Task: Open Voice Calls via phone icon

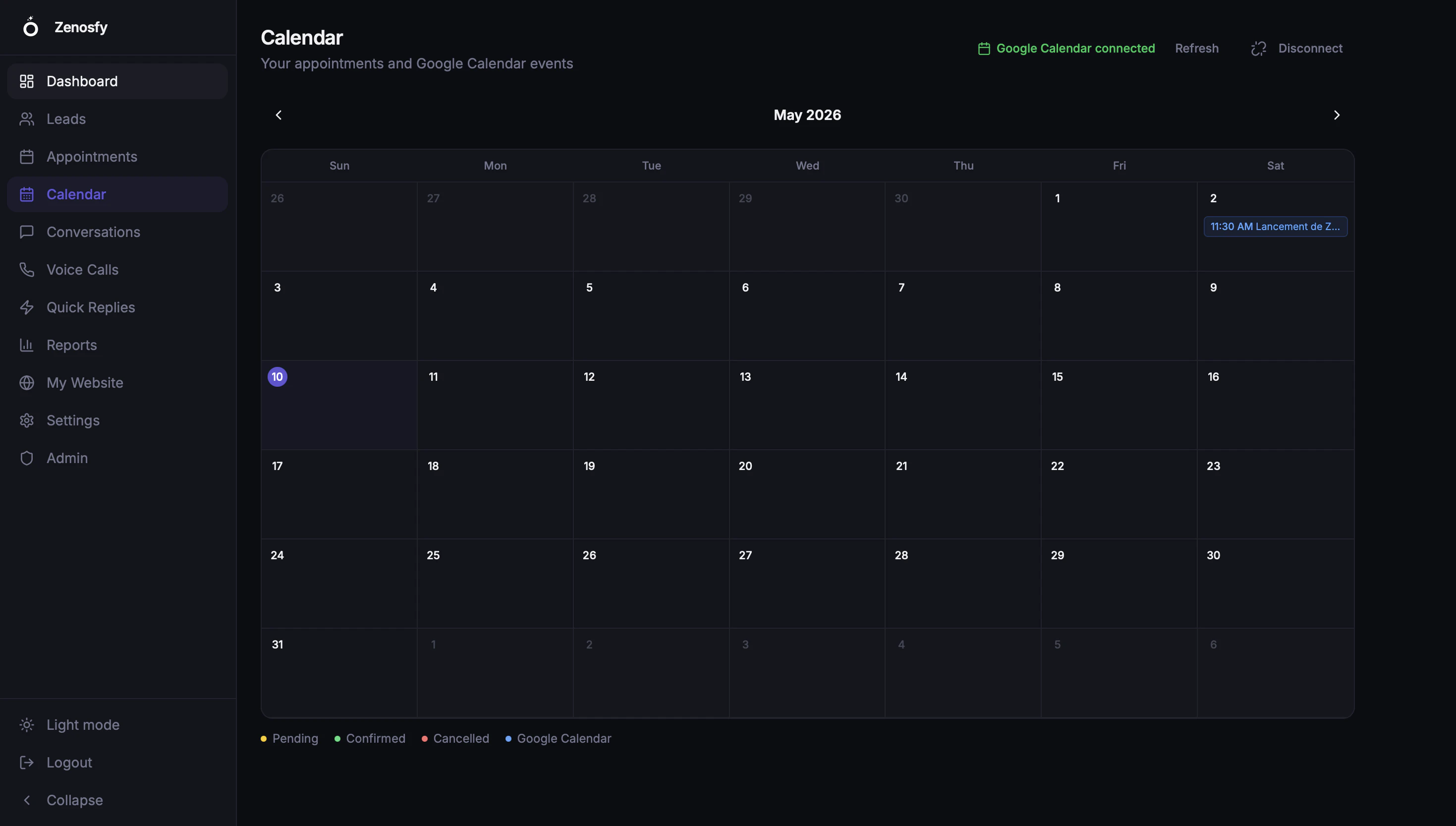Action: click(27, 270)
